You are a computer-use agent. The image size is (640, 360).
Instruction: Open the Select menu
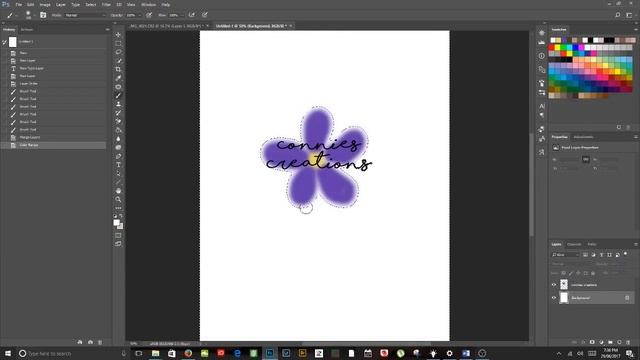pyautogui.click(x=91, y=4)
